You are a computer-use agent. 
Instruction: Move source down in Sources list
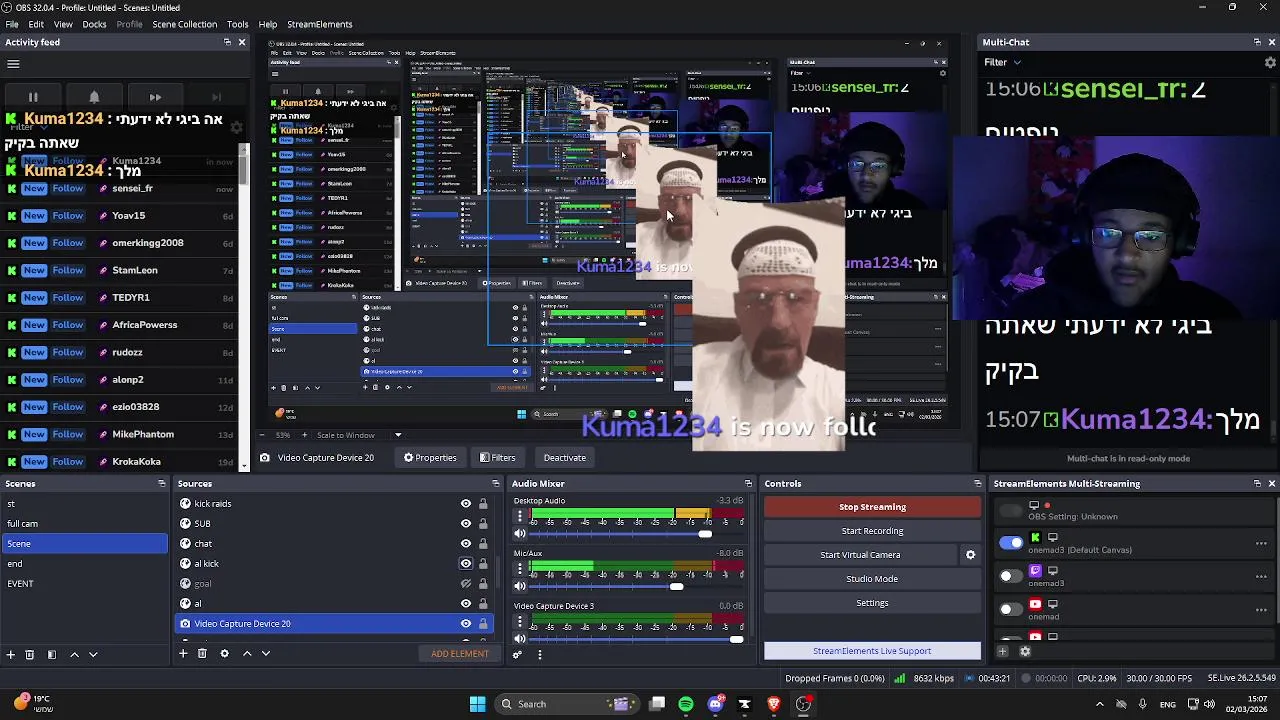[x=266, y=653]
